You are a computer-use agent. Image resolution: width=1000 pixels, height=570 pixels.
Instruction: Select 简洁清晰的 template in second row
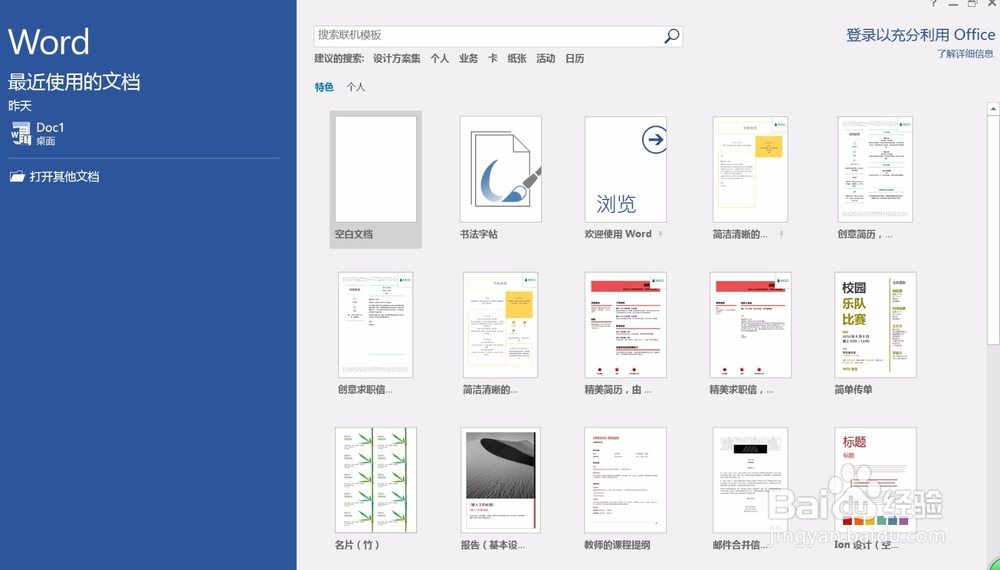tap(501, 325)
